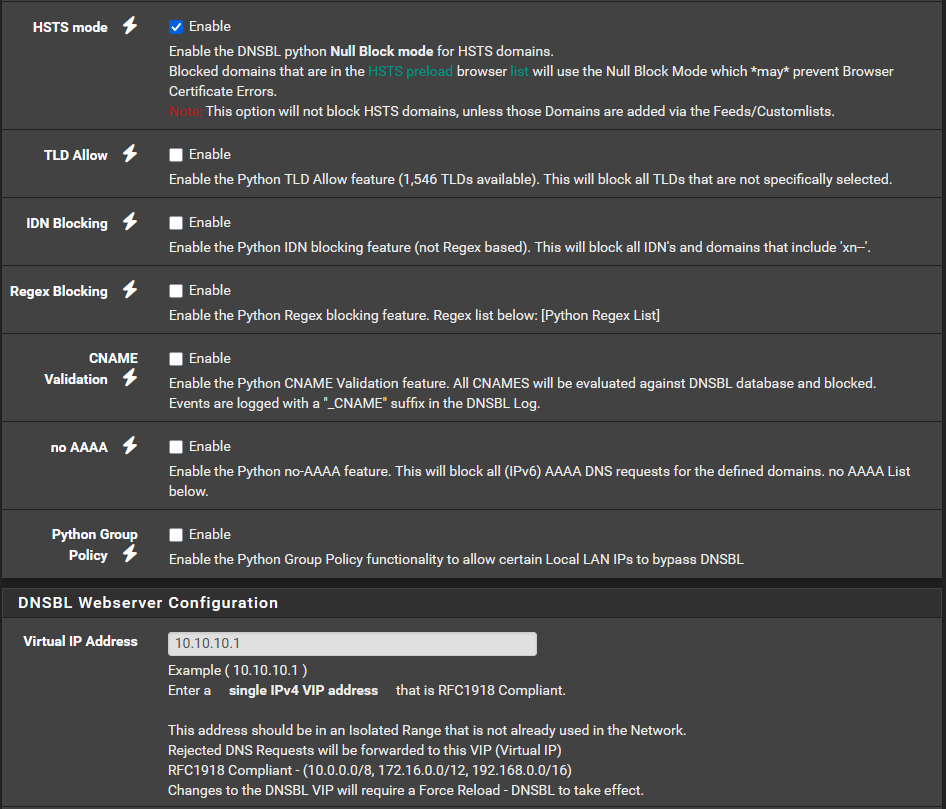The width and height of the screenshot is (946, 809).
Task: Enable the TLD Allow checkbox
Action: click(176, 155)
